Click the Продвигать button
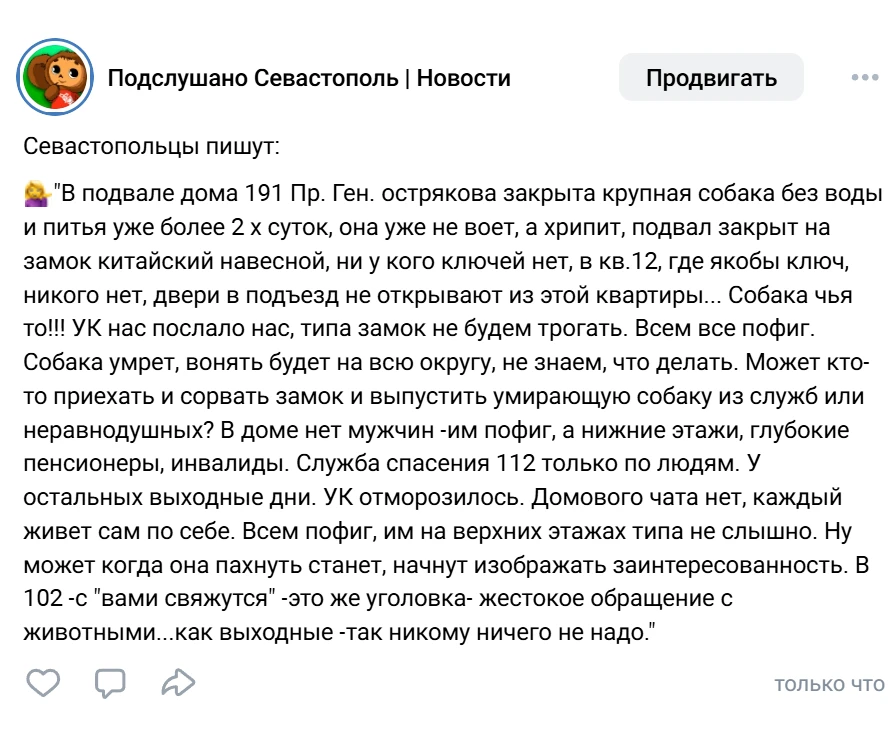The width and height of the screenshot is (892, 743). (711, 77)
